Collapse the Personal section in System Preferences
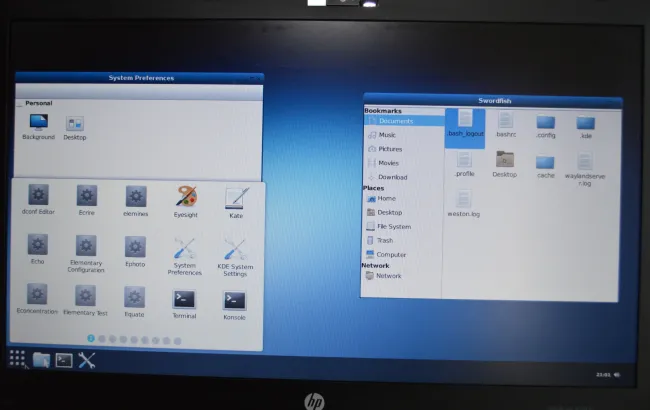The image size is (650, 410). point(19,104)
